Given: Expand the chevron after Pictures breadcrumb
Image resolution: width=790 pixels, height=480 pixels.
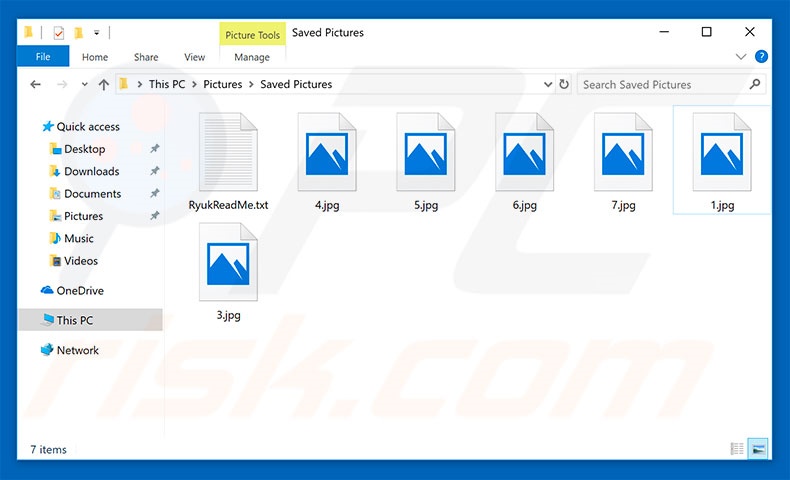Looking at the screenshot, I should 251,84.
